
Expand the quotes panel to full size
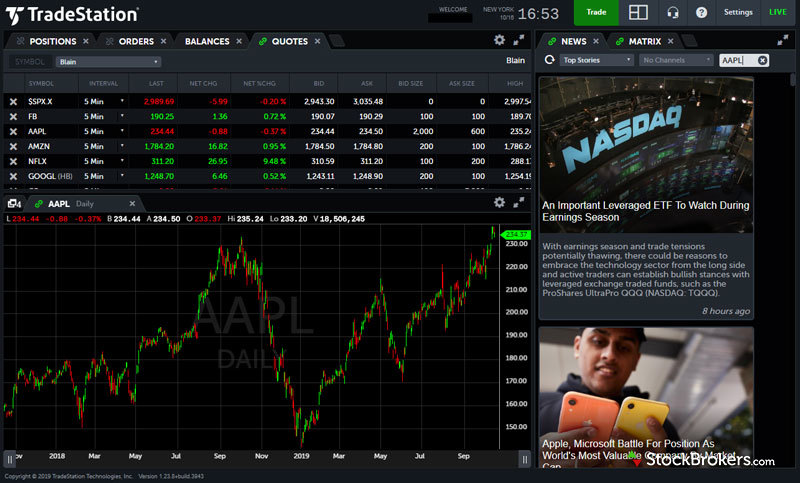coord(519,40)
